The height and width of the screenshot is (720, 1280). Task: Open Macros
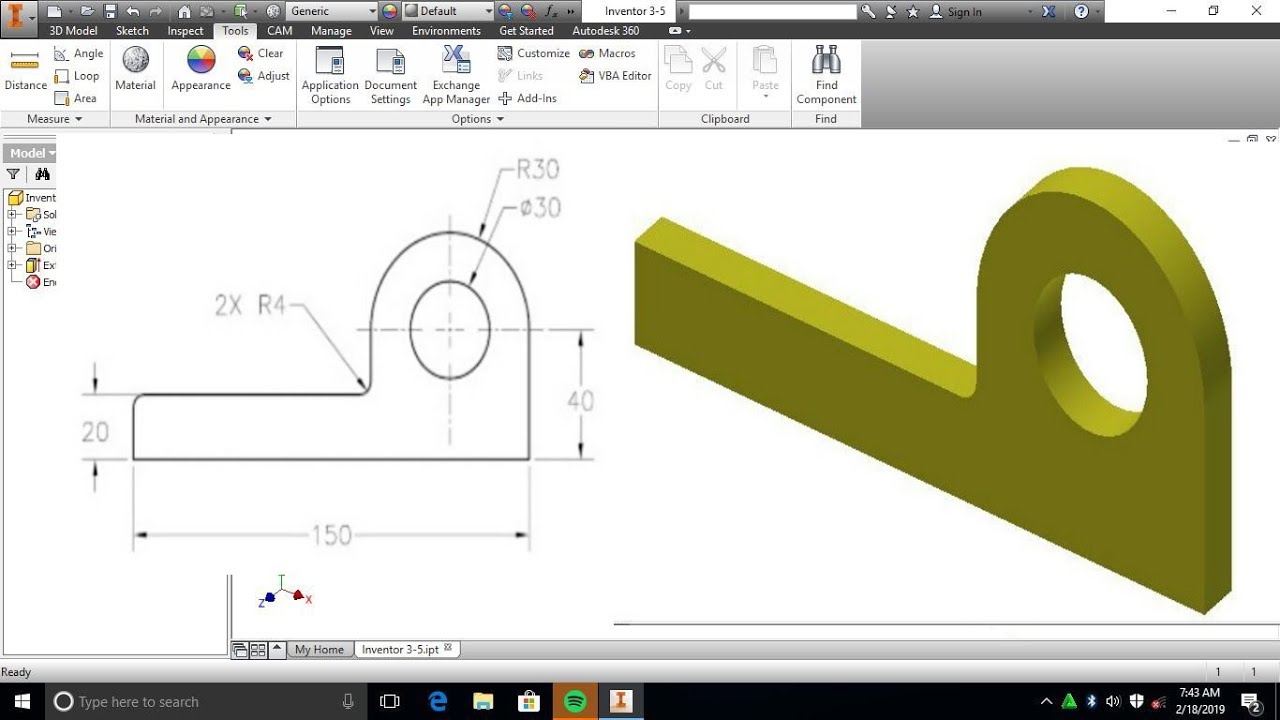(607, 54)
